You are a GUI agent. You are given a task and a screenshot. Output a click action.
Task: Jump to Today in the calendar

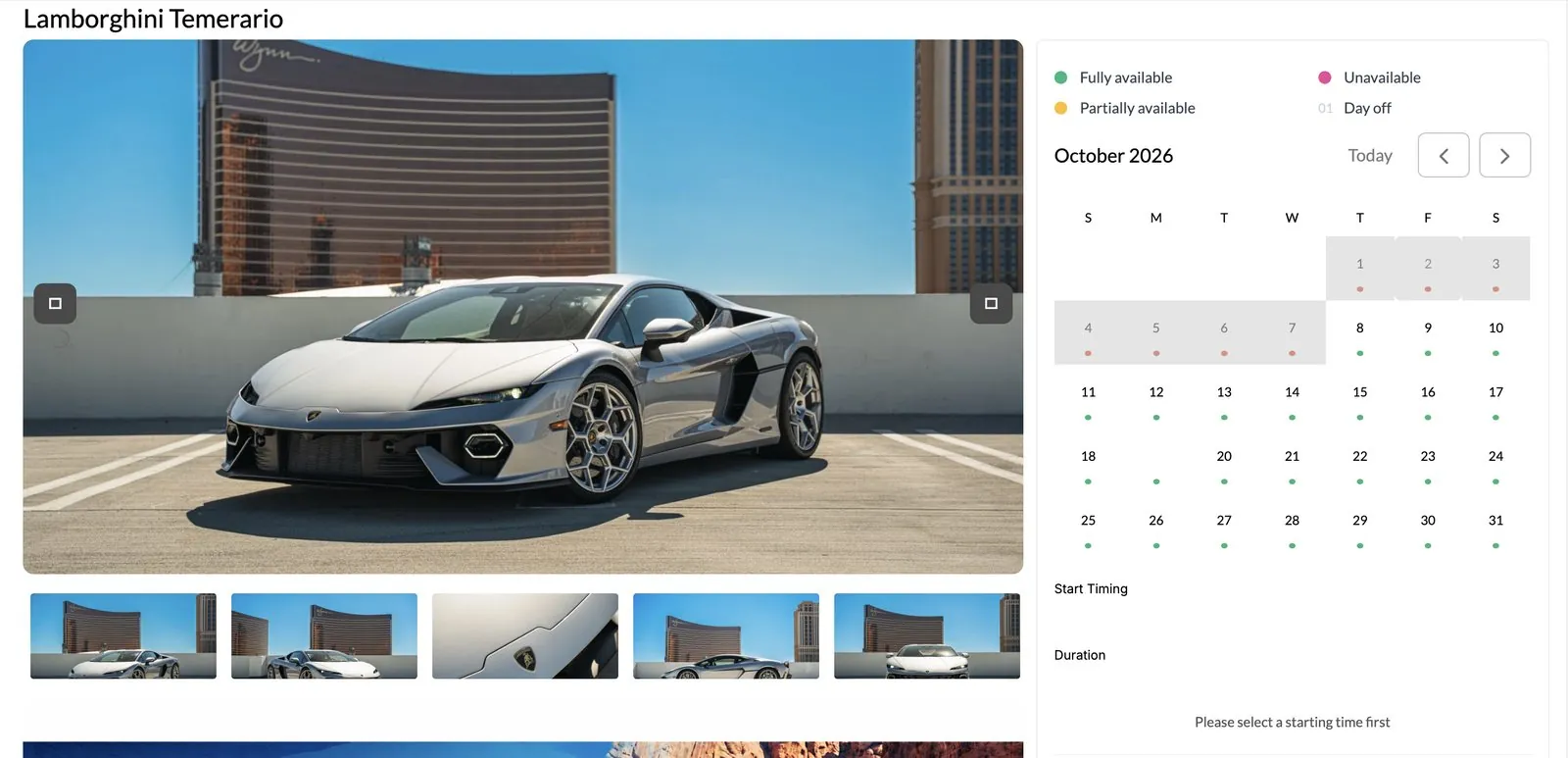[x=1370, y=155]
